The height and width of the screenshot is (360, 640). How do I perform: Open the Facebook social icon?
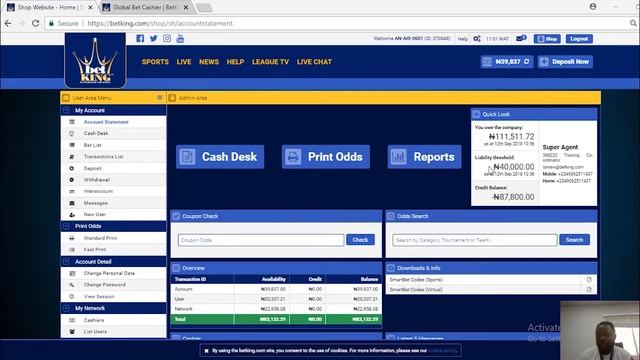point(140,38)
